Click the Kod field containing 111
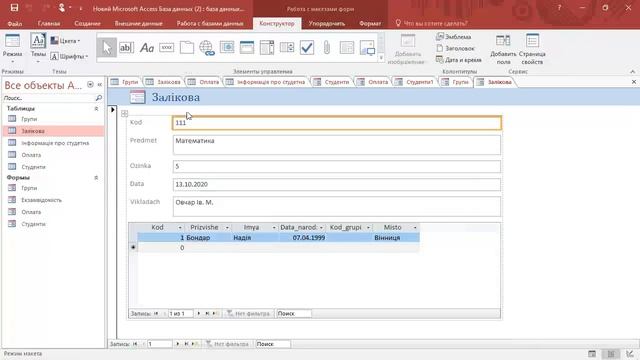 tap(337, 123)
